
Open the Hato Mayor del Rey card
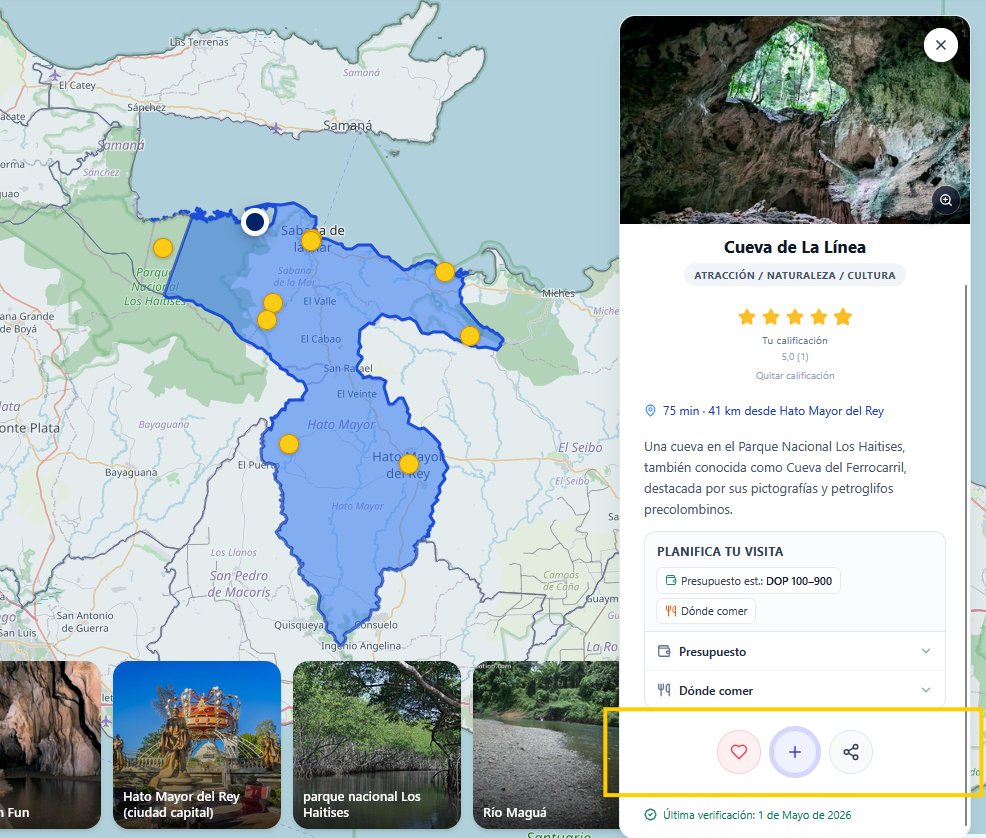click(x=197, y=744)
